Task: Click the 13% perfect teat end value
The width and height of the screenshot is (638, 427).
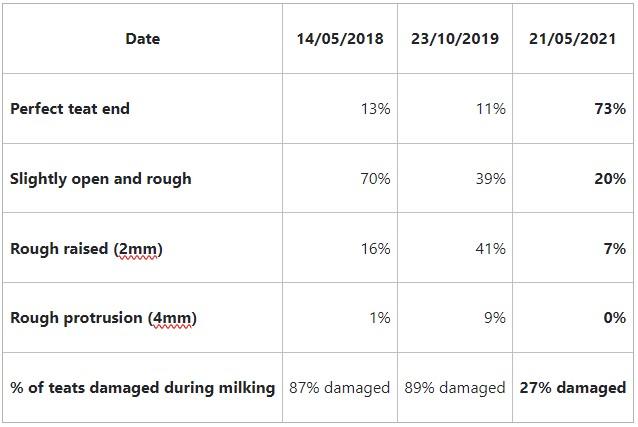Action: tap(375, 109)
